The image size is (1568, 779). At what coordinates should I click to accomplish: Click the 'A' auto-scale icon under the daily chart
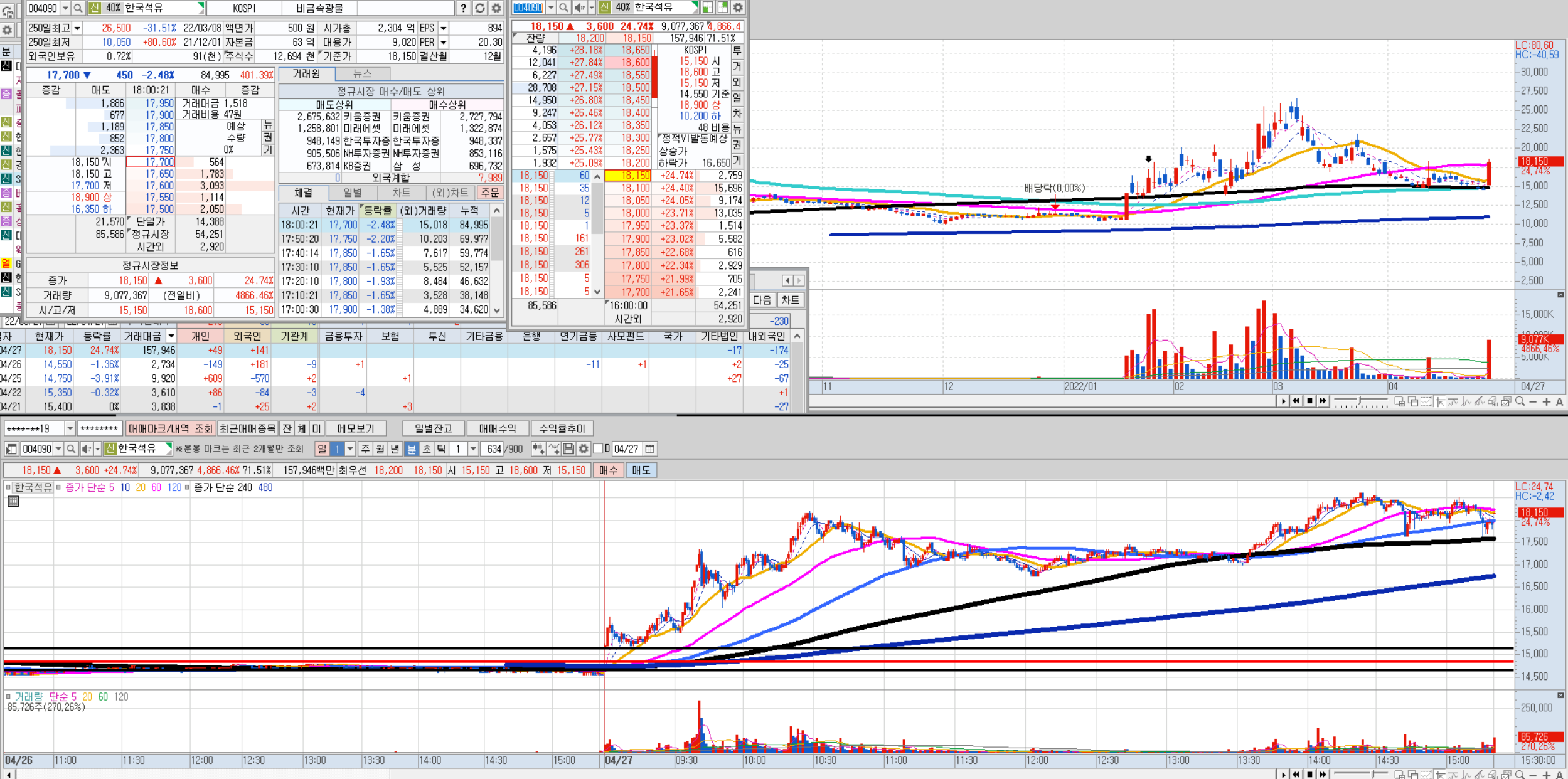1560,401
